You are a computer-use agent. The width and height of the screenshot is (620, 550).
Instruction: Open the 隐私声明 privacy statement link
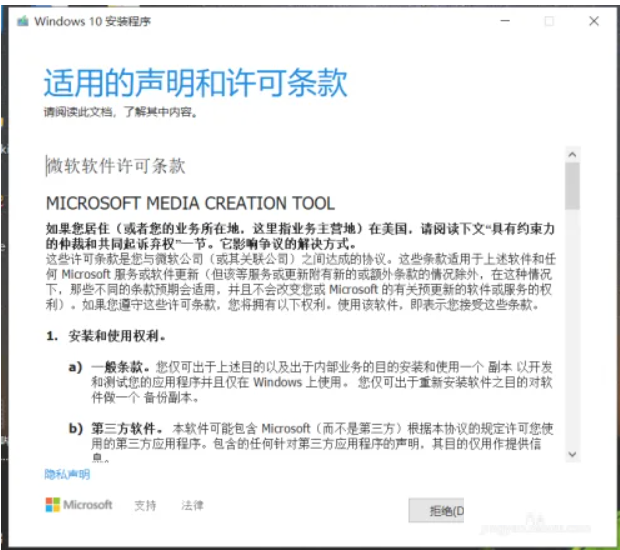coord(67,474)
